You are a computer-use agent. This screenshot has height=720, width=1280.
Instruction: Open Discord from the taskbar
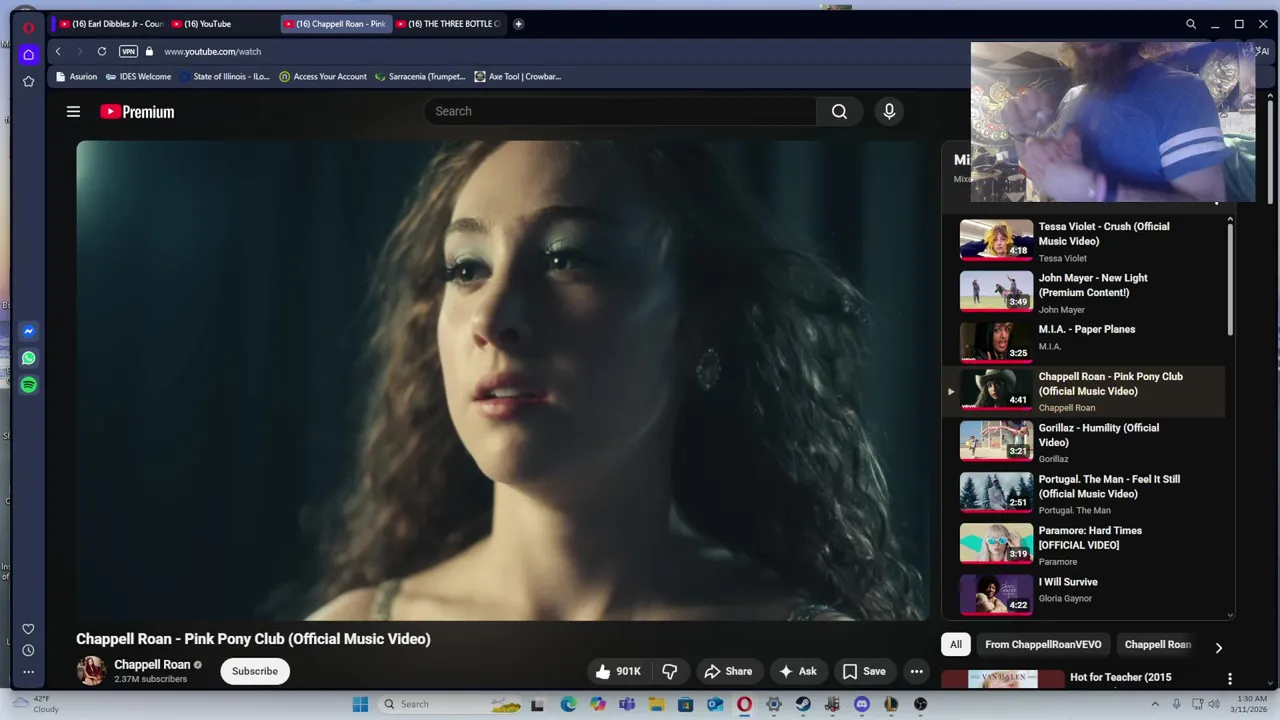click(862, 704)
